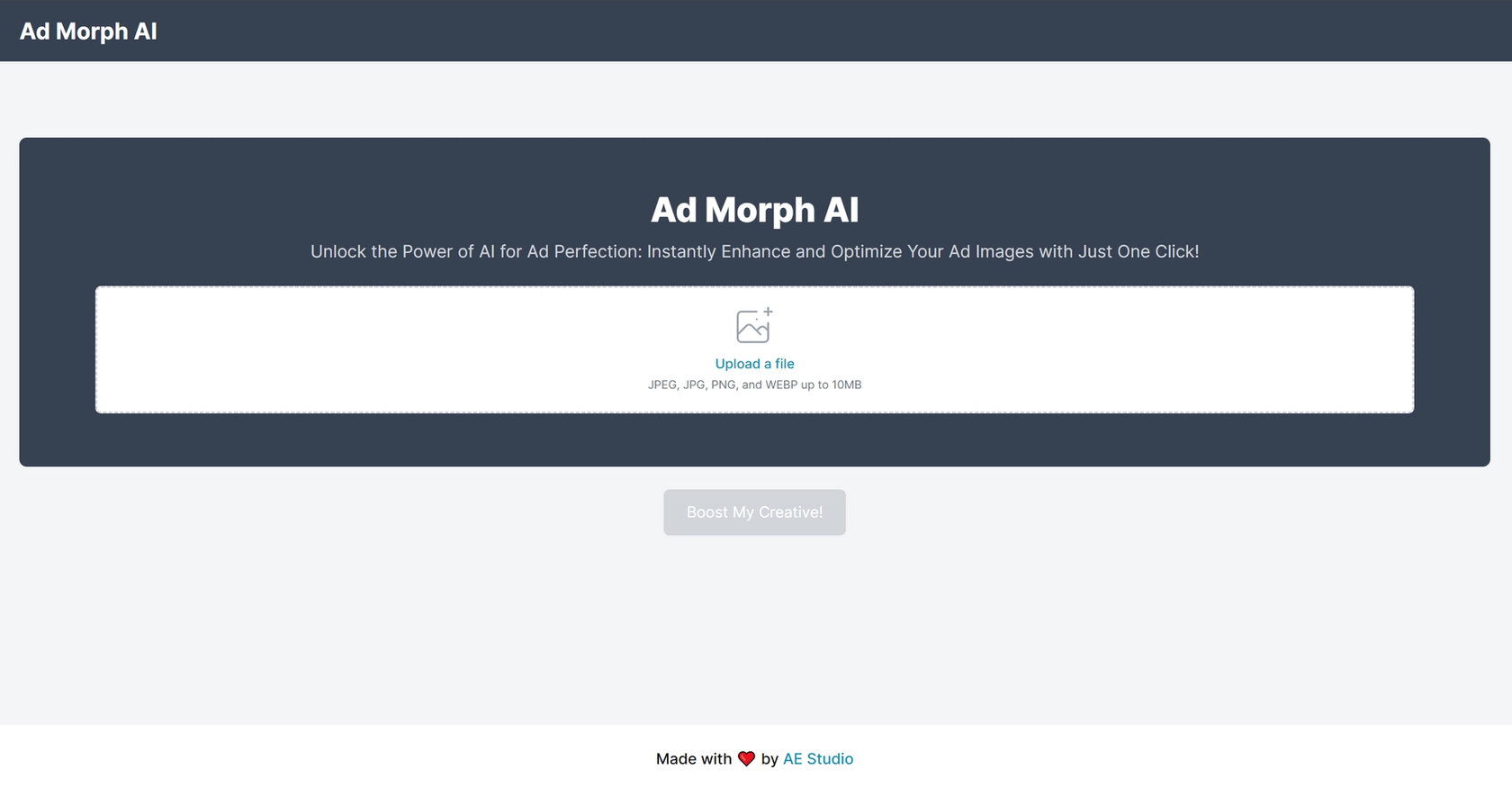Click the 'JPEG, JPG, PNG, and WEBP' hint
This screenshot has height=788, width=1512.
tap(754, 385)
